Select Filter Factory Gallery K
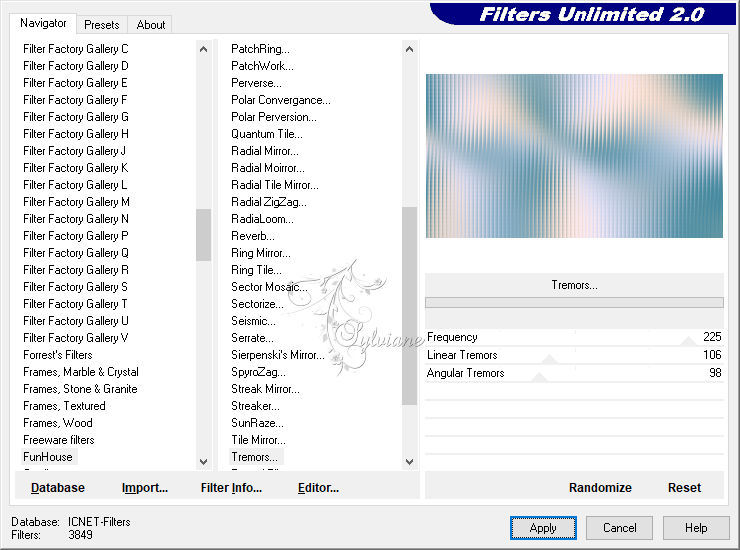 (x=76, y=168)
